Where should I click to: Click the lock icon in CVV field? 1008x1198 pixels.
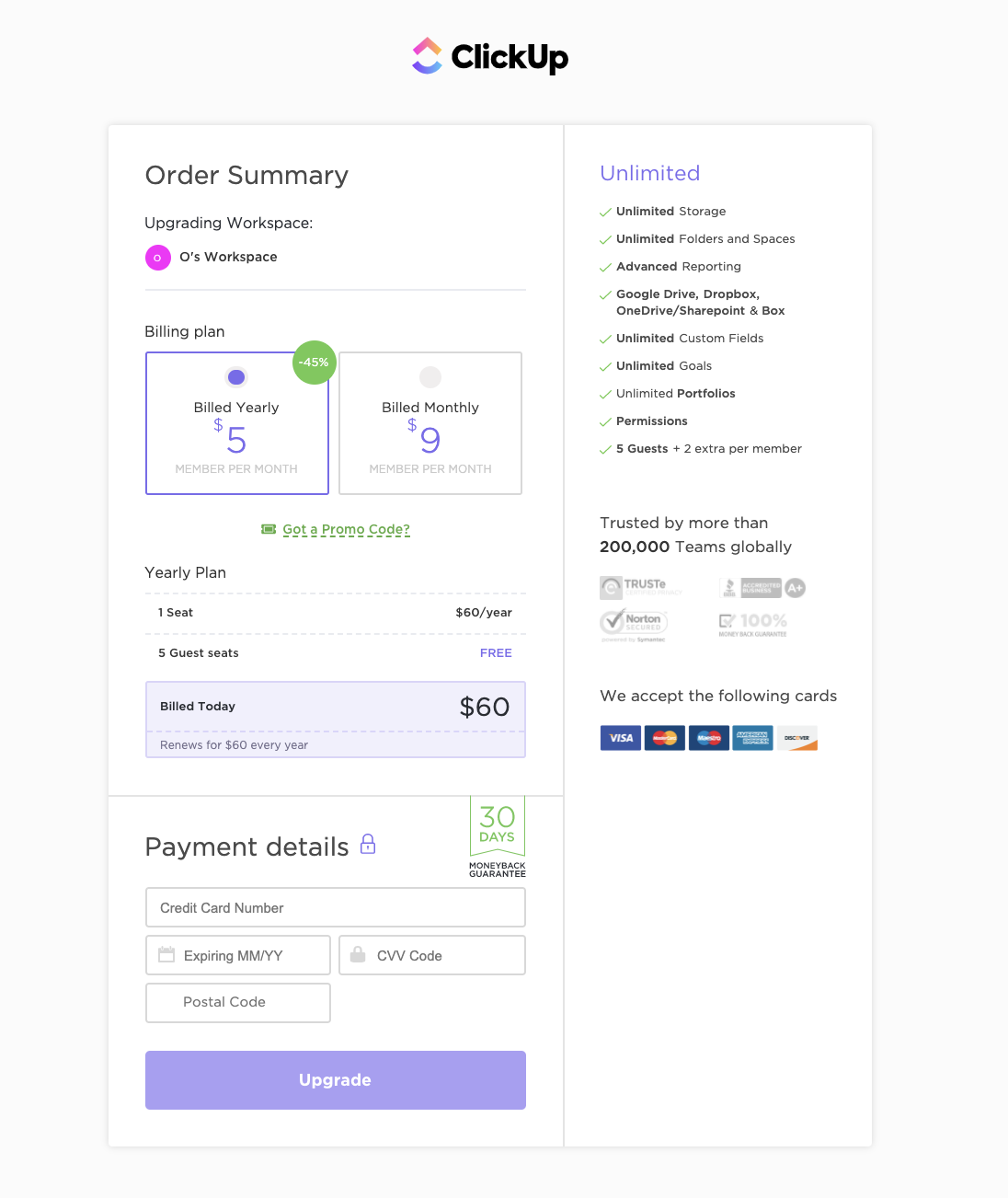tap(358, 954)
